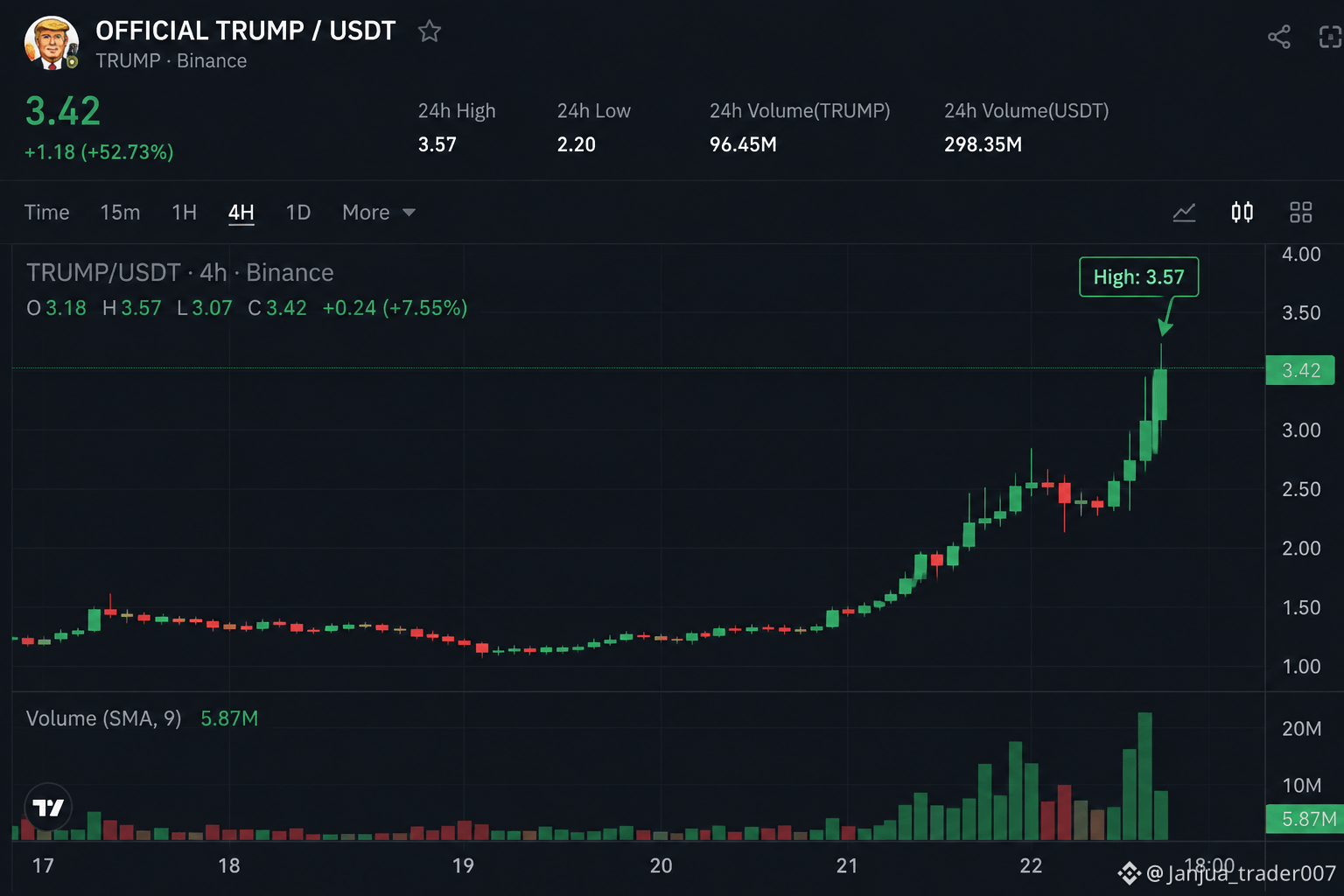This screenshot has height=896, width=1344.
Task: Select the 4H timeframe
Action: pyautogui.click(x=241, y=213)
